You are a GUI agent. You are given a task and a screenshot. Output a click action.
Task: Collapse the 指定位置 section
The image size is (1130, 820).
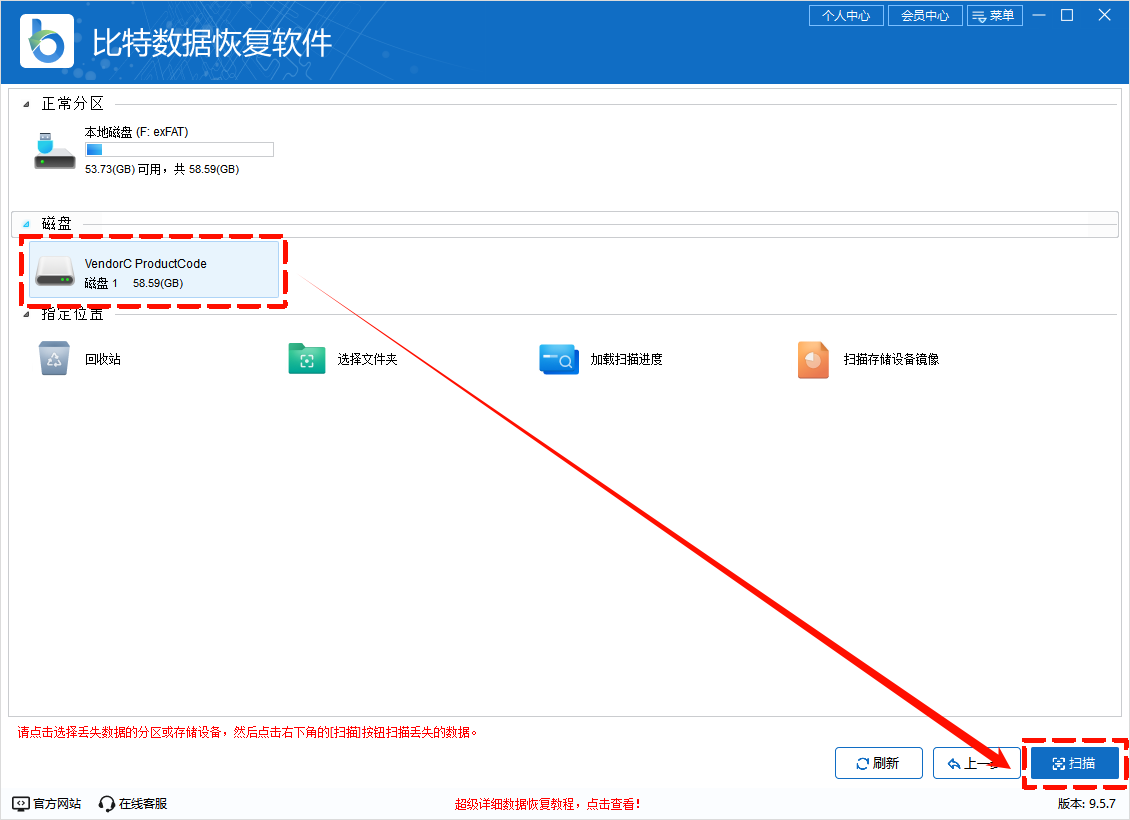tap(26, 316)
